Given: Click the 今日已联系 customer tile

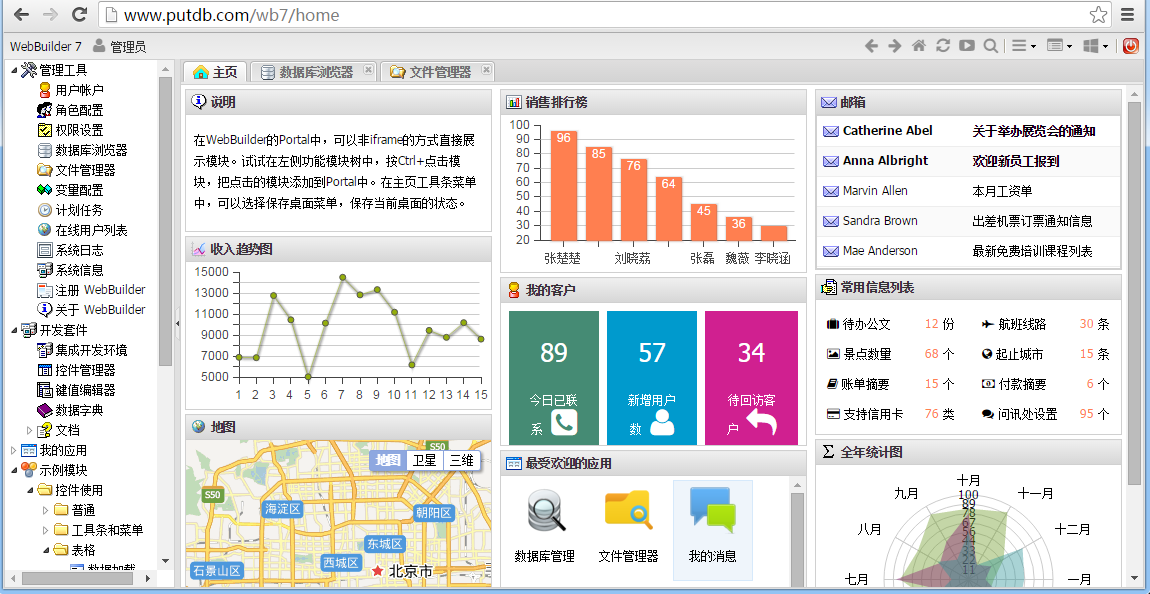Looking at the screenshot, I should click(x=554, y=378).
